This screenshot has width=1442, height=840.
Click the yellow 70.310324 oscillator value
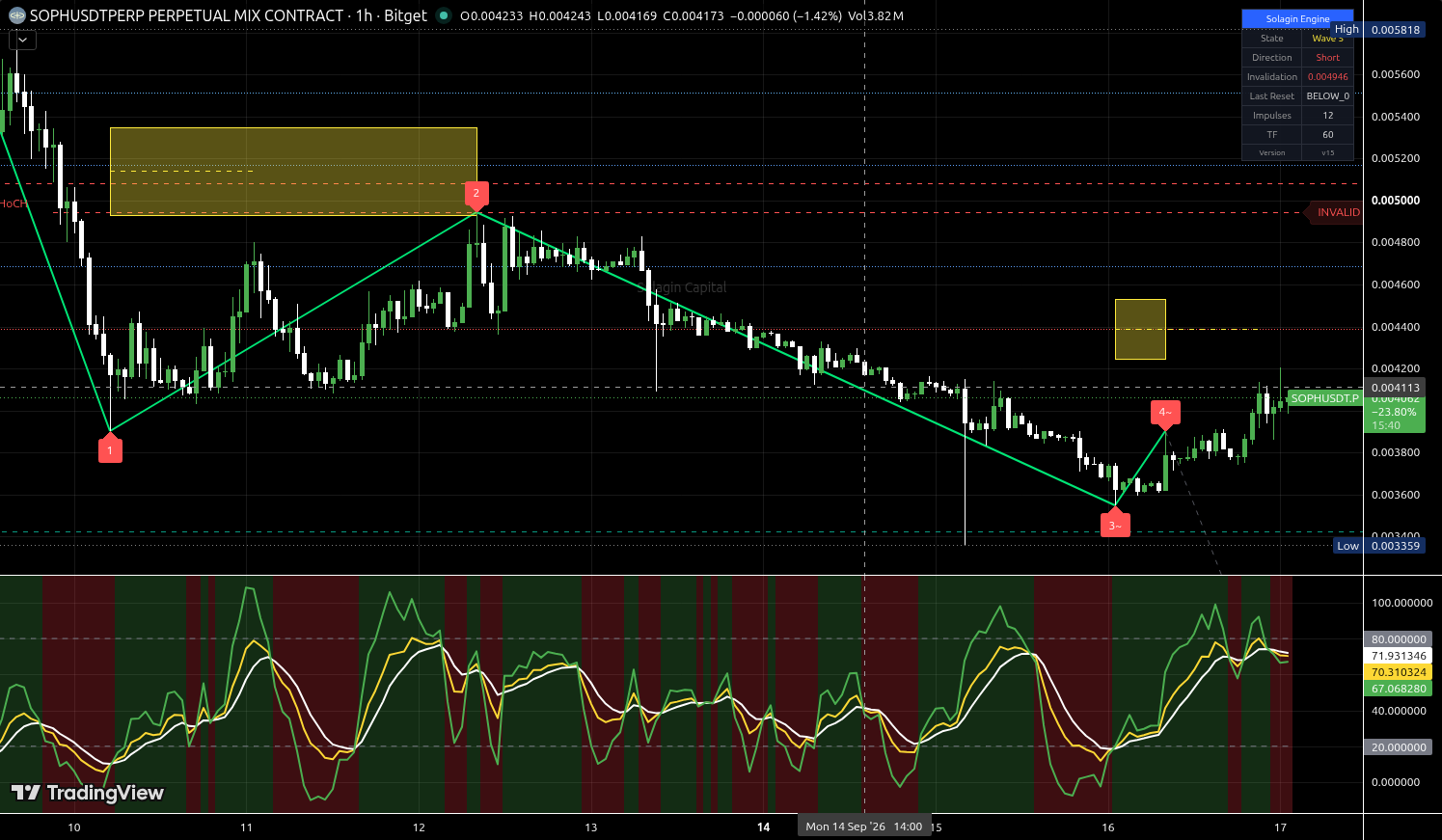1399,672
